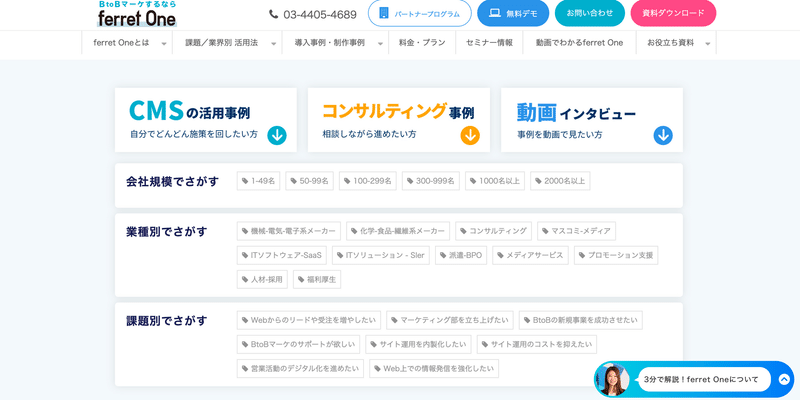Image resolution: width=800 pixels, height=400 pixels.
Task: Select the メディアサービス industry tag
Action: pos(531,255)
